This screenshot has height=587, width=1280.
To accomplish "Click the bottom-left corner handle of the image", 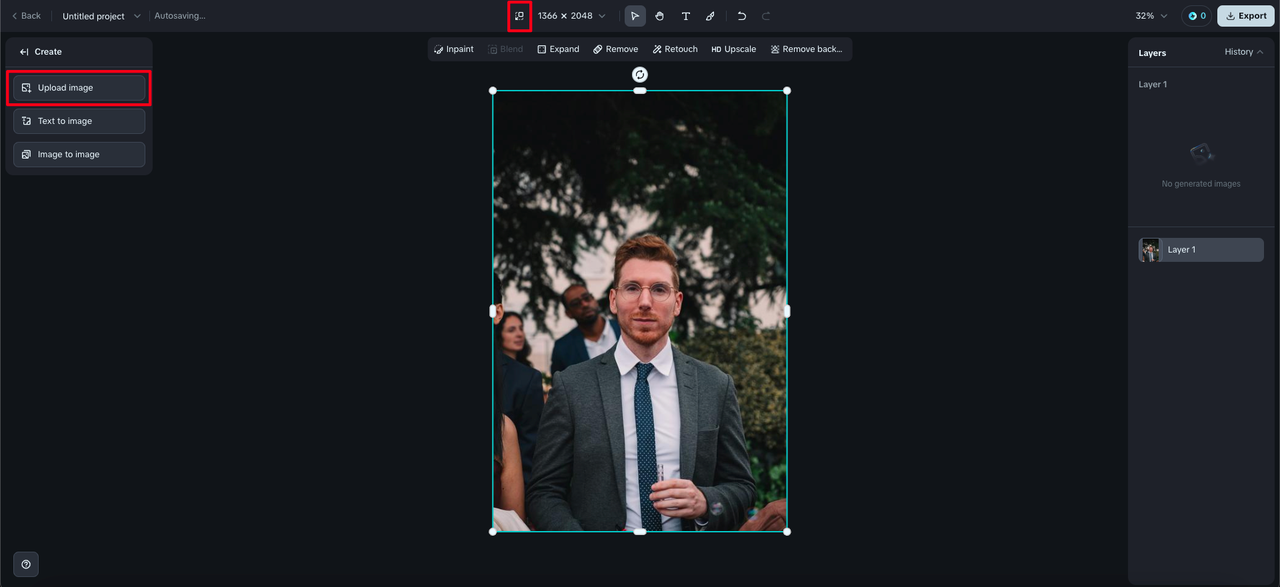I will point(493,531).
